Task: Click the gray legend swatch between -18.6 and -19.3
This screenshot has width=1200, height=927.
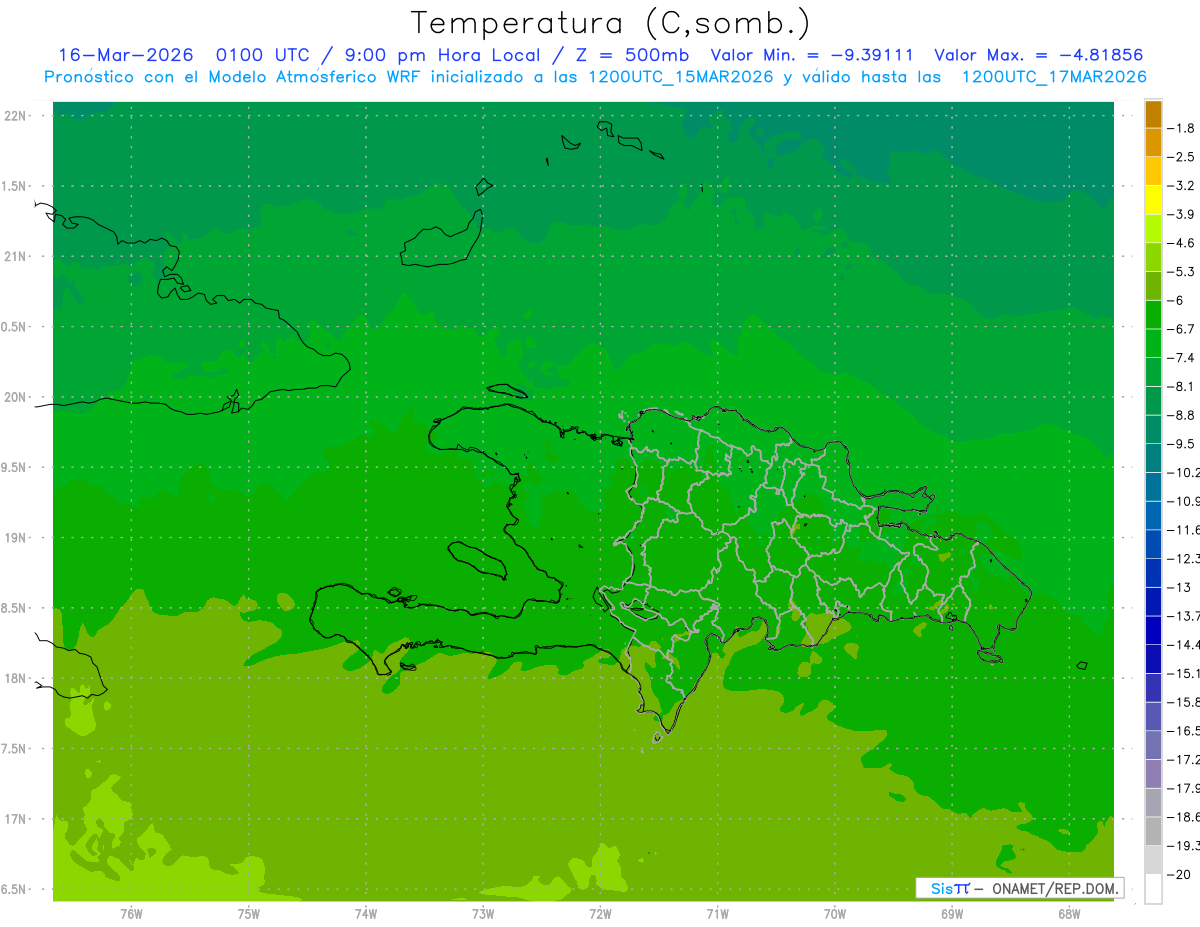Action: click(1153, 831)
